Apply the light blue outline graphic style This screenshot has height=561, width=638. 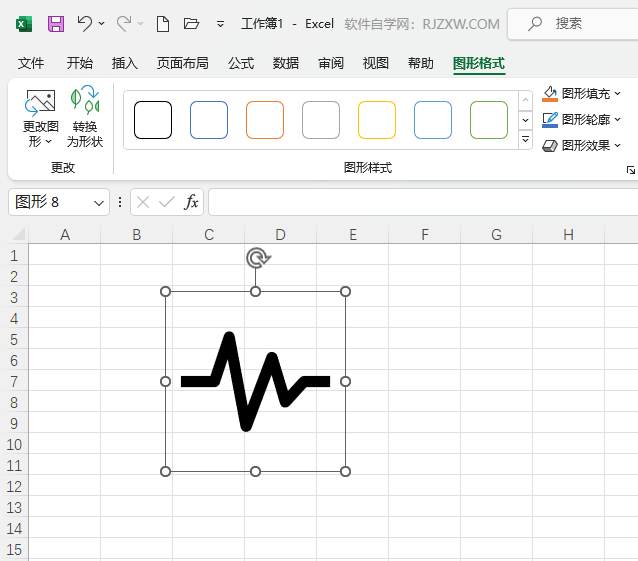click(433, 120)
